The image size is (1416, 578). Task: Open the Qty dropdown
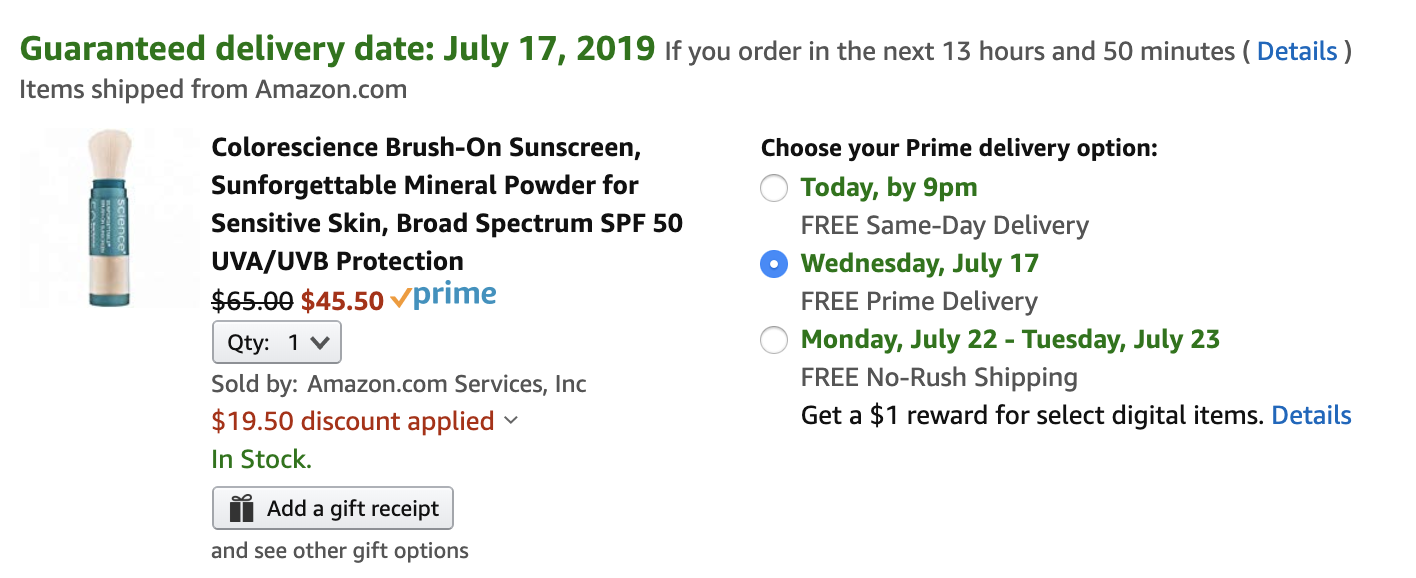[277, 342]
